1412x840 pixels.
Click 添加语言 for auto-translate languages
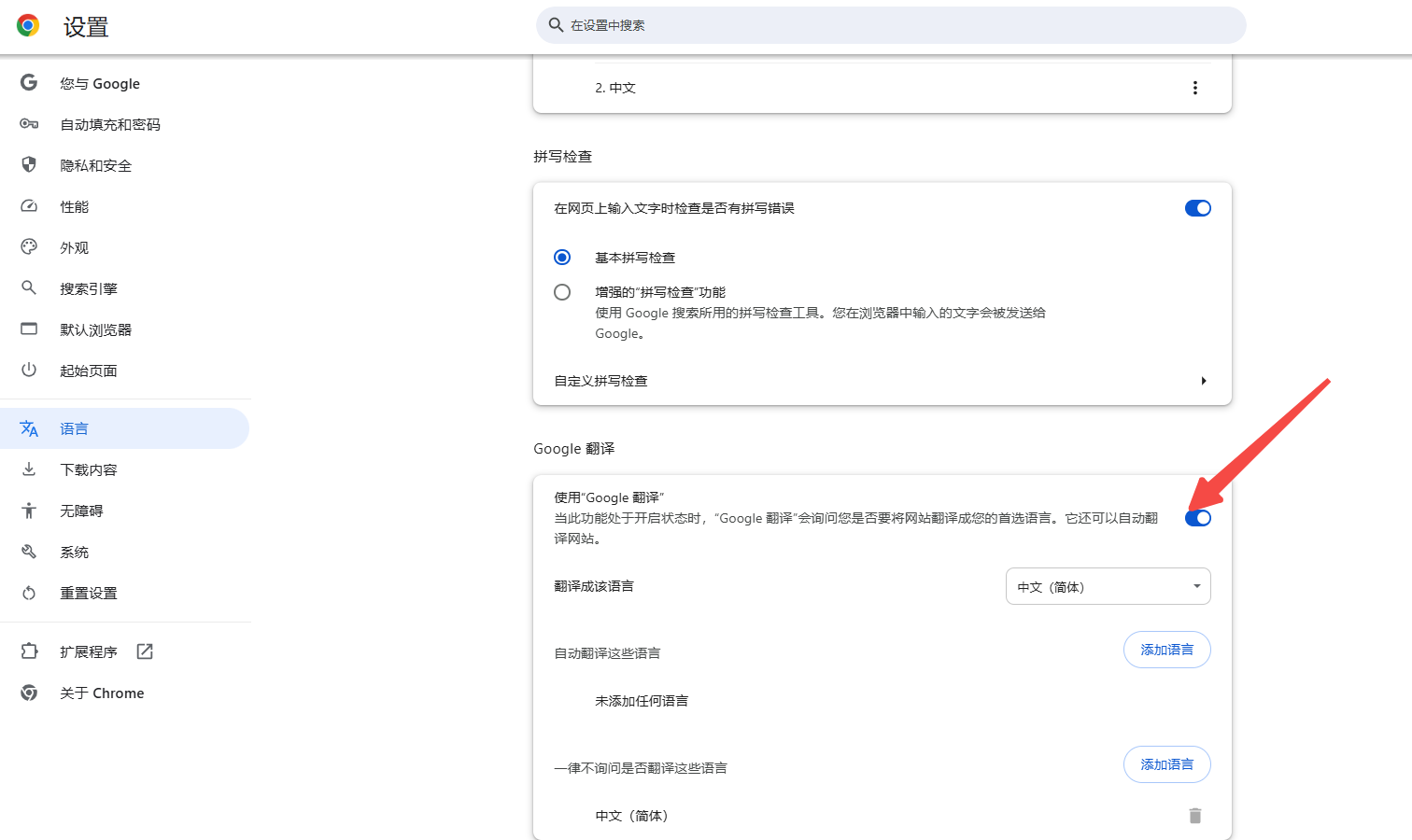1166,650
